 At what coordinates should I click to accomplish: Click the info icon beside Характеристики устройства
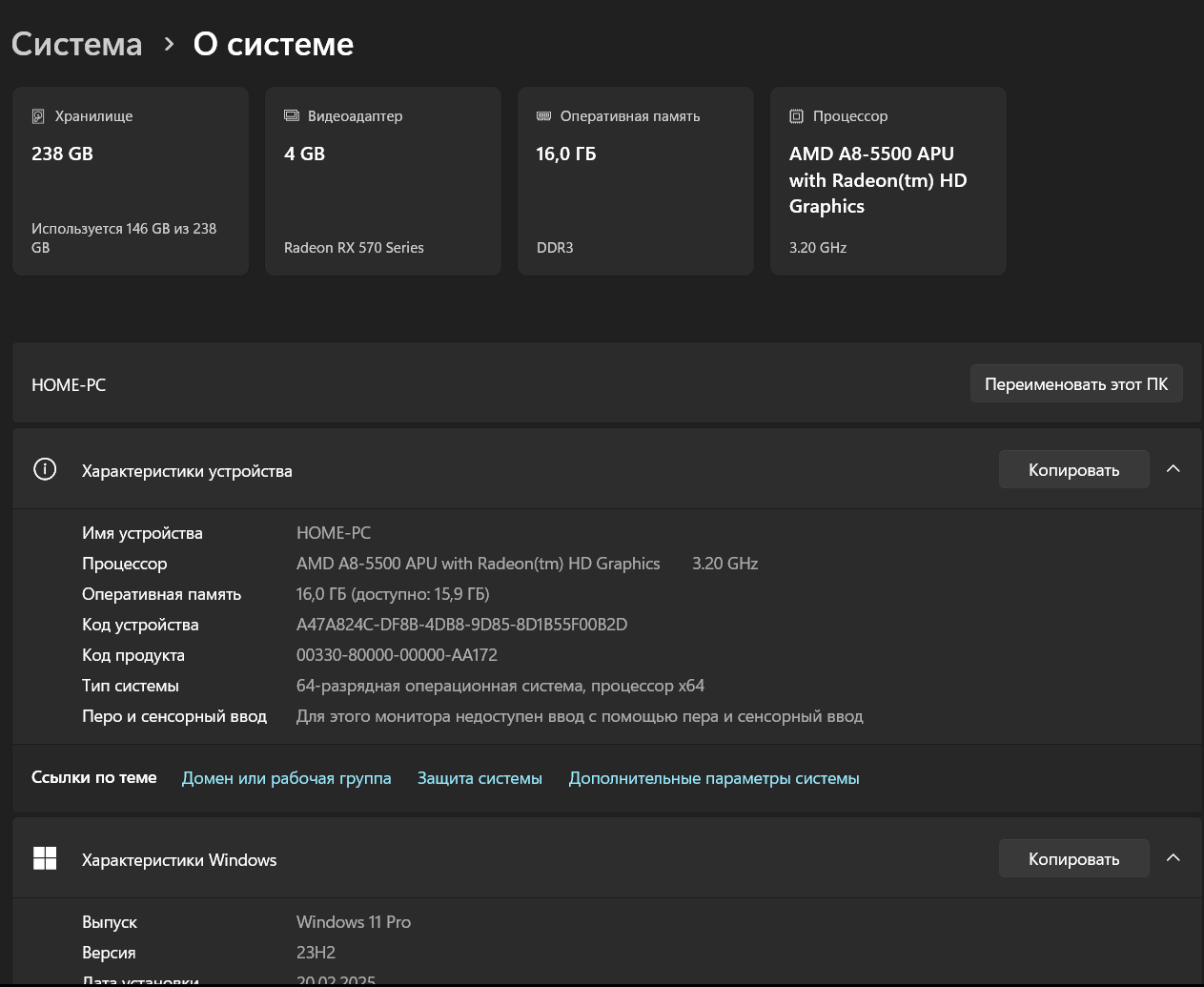click(x=45, y=469)
